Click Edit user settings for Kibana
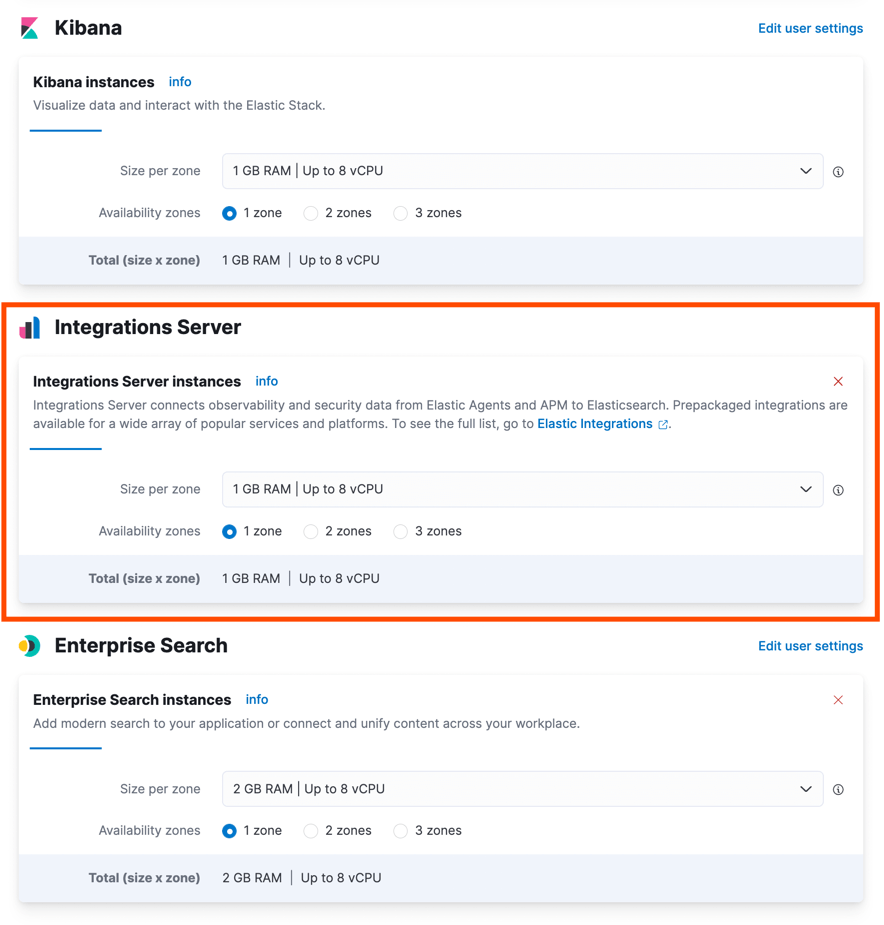This screenshot has width=884, height=925. [810, 28]
